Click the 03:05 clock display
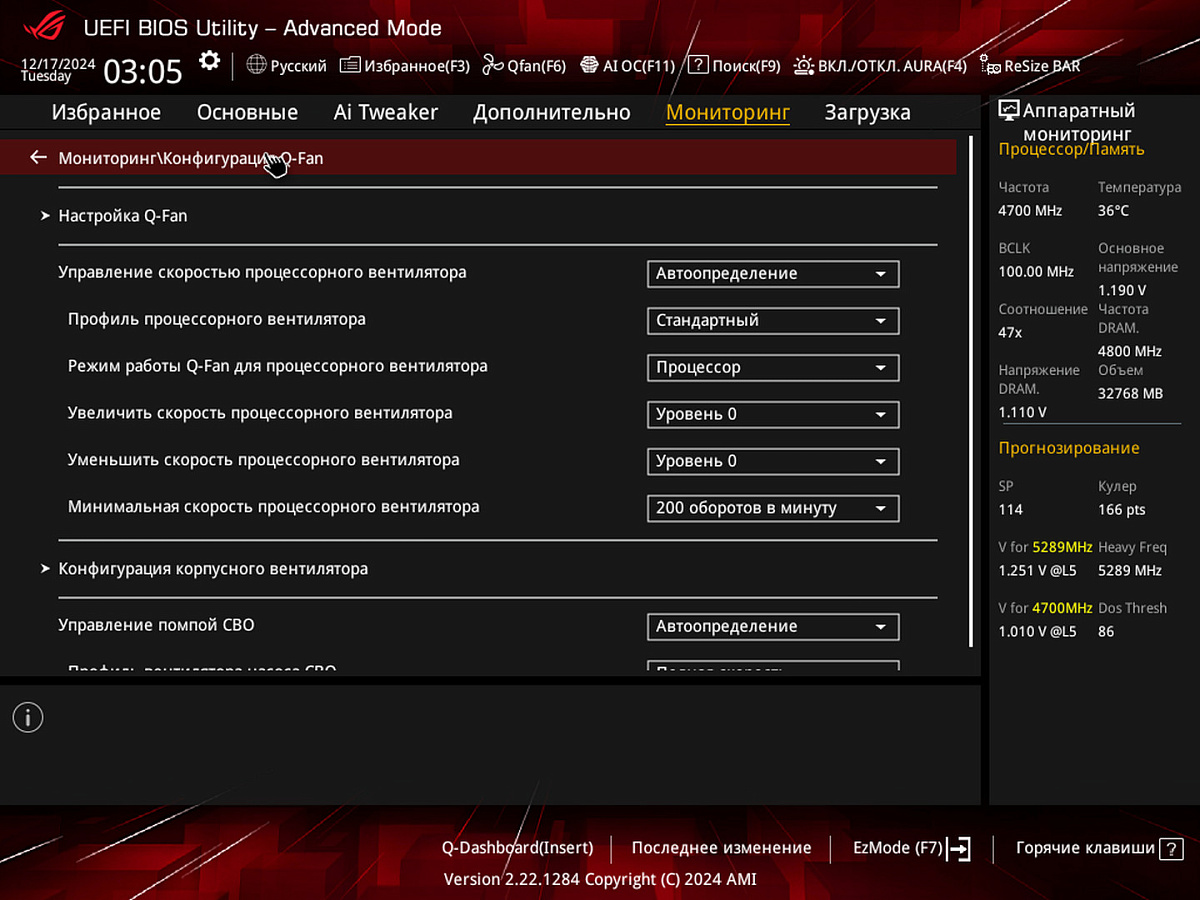Image resolution: width=1200 pixels, height=900 pixels. pyautogui.click(x=143, y=71)
